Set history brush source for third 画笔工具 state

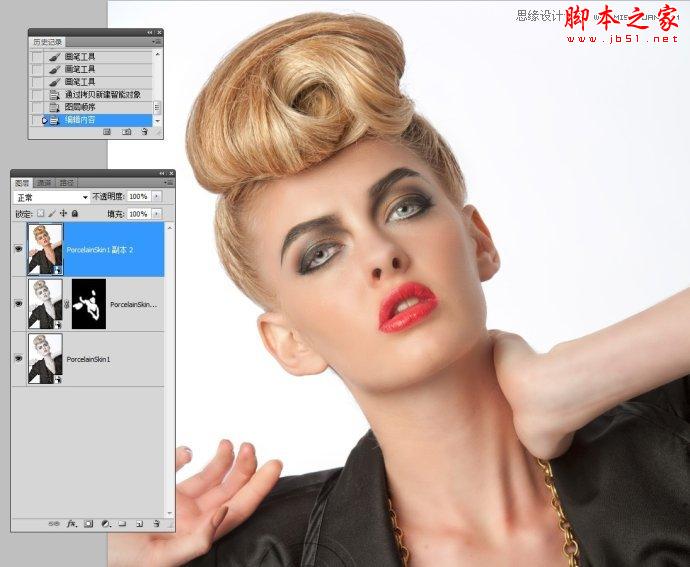(37, 82)
